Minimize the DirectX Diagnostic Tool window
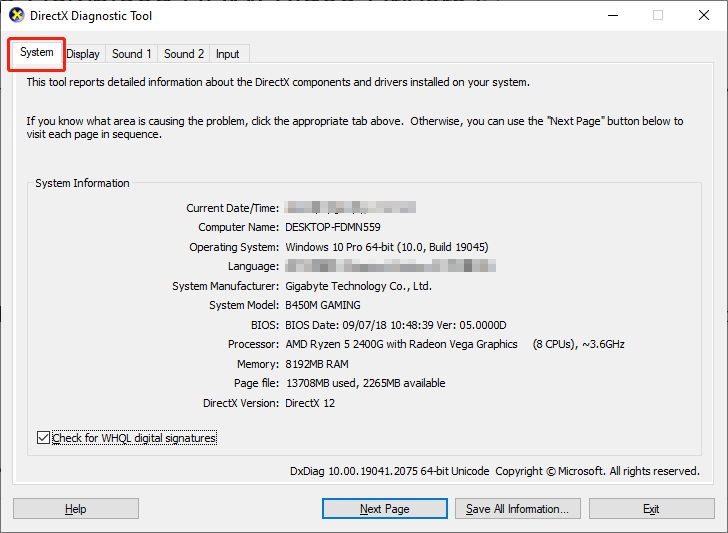The height and width of the screenshot is (533, 728). coord(613,15)
